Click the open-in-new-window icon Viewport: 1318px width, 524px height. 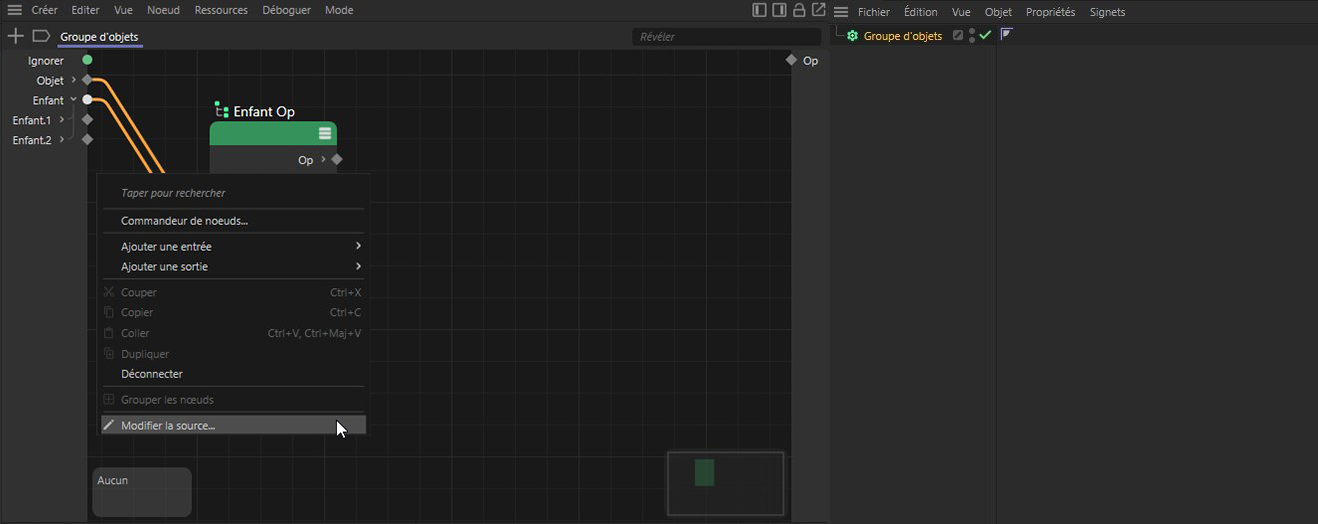click(x=819, y=10)
